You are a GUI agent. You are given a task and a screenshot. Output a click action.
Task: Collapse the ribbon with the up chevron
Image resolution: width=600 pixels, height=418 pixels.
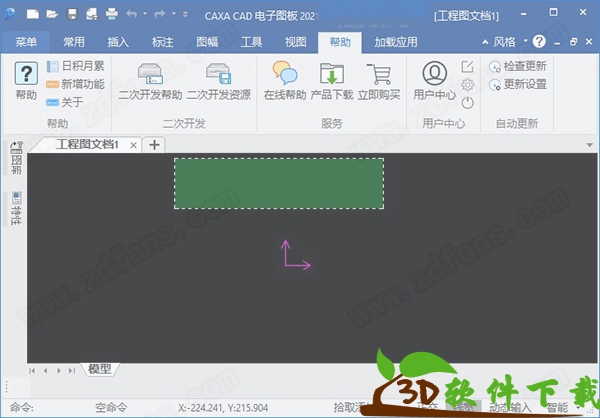[x=485, y=42]
